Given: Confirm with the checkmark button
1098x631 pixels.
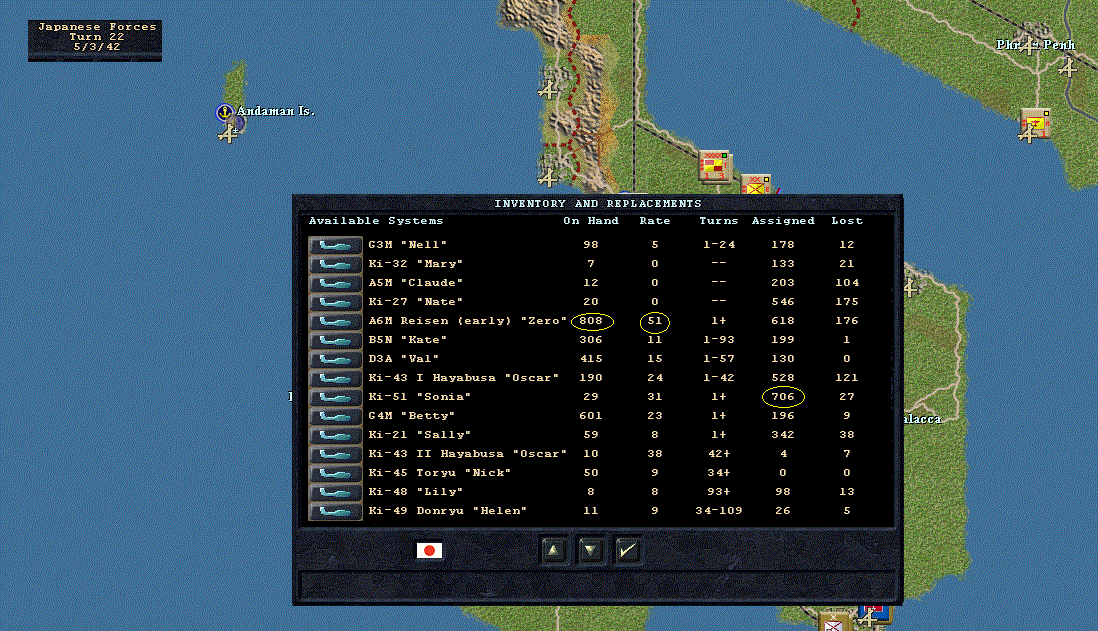Looking at the screenshot, I should pos(627,550).
